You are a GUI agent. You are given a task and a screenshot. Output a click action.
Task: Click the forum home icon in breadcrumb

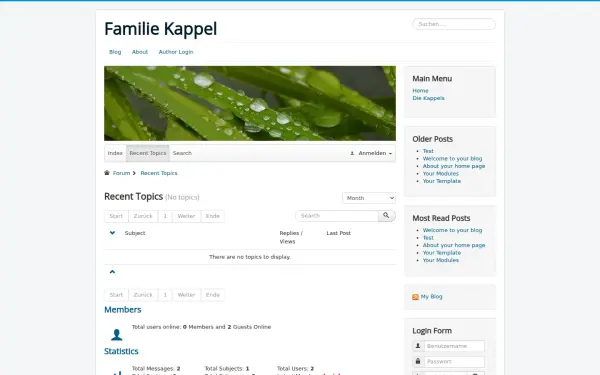click(107, 173)
